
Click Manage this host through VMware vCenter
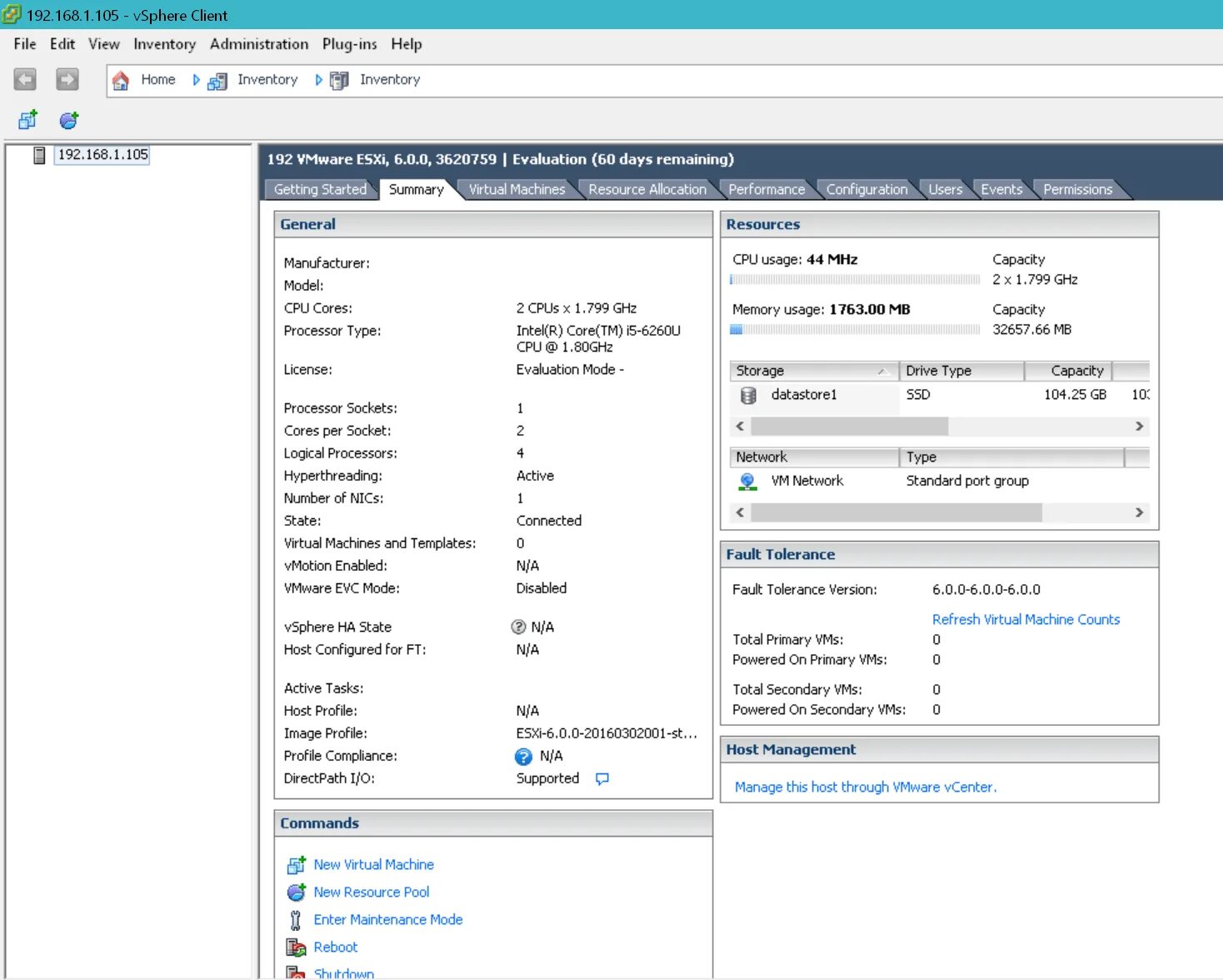coord(866,787)
